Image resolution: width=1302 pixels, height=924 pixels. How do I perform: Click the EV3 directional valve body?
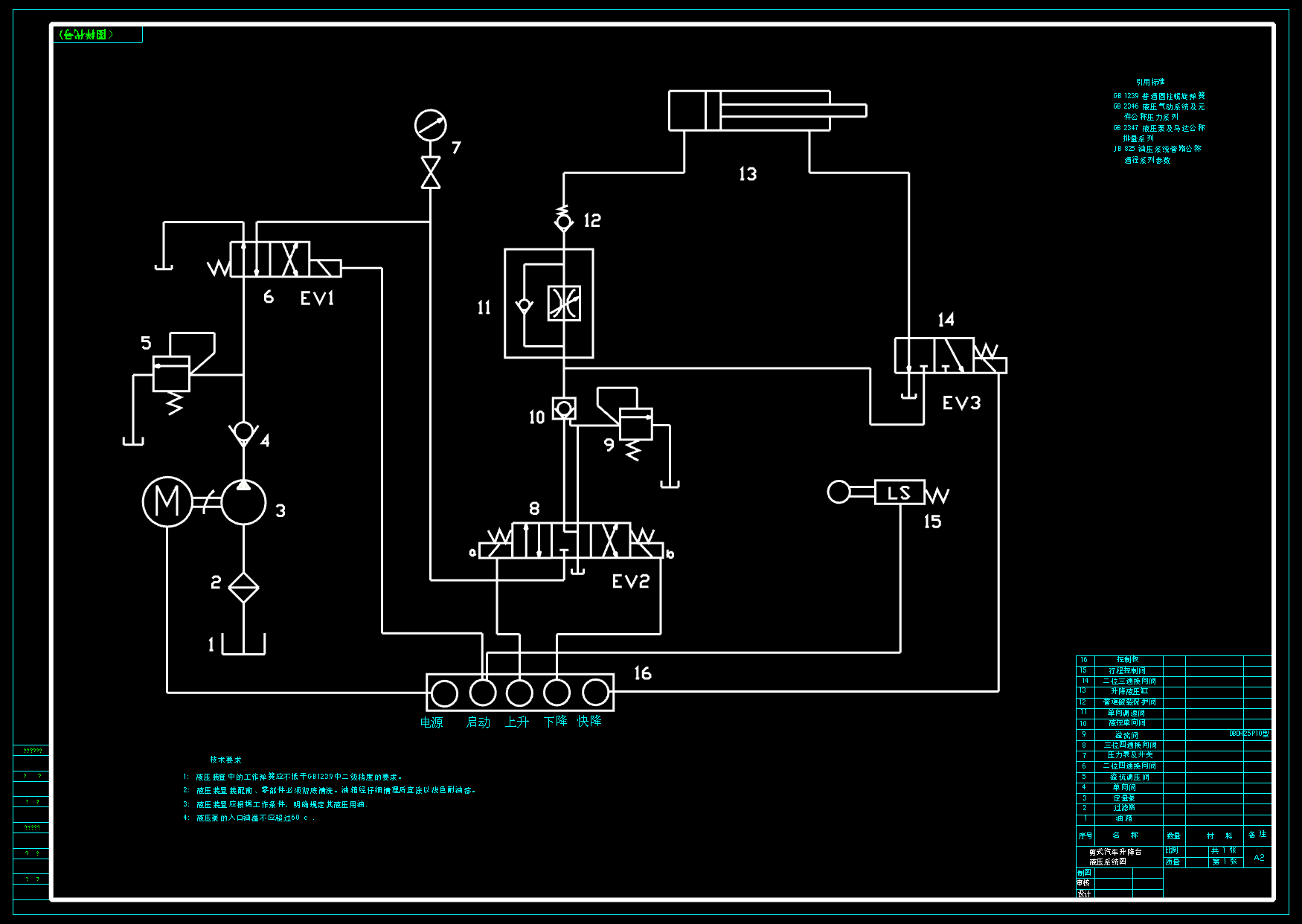934,356
